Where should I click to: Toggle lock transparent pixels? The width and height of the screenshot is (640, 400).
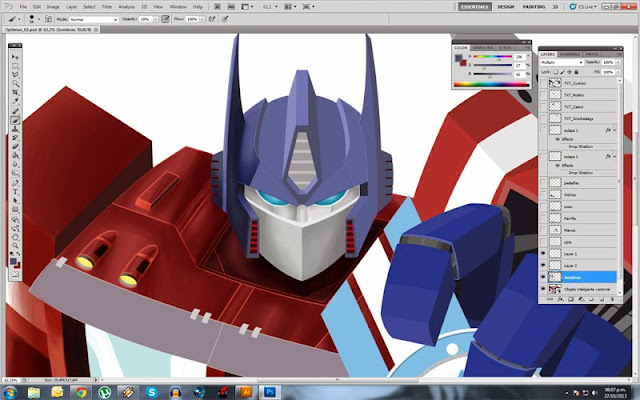(x=556, y=72)
